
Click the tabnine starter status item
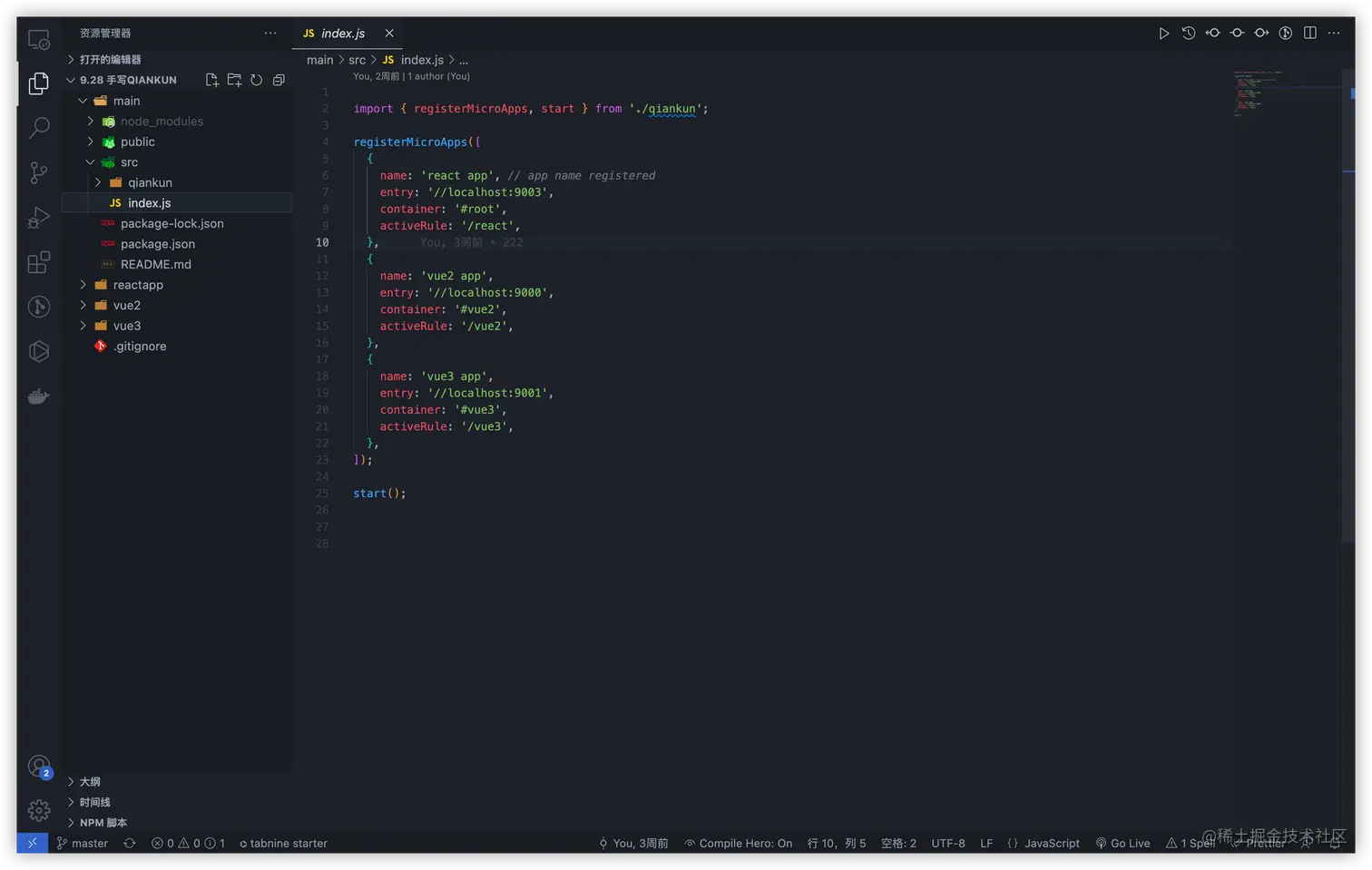(x=283, y=843)
